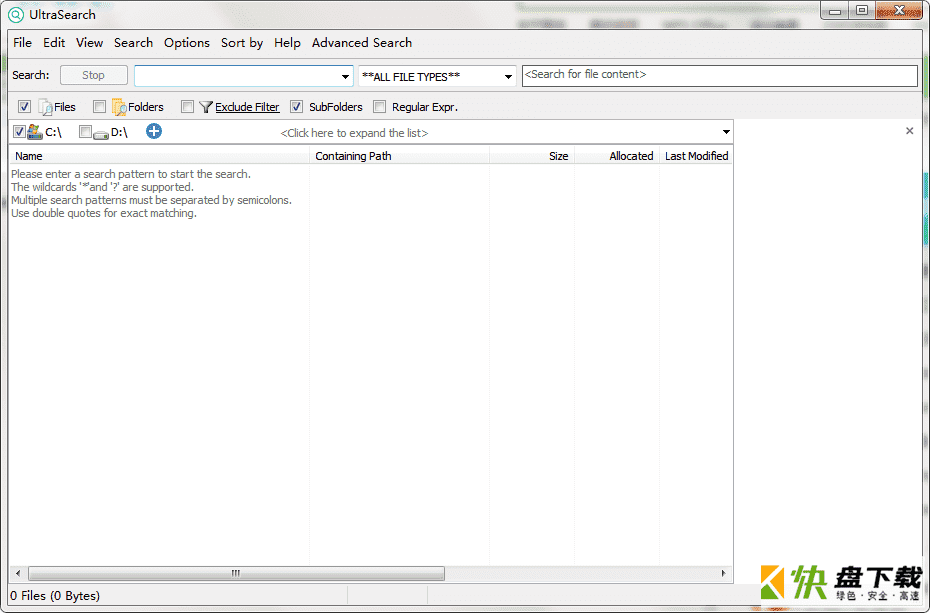Image resolution: width=930 pixels, height=613 pixels.
Task: Sort by the Allocated column header
Action: [617, 156]
